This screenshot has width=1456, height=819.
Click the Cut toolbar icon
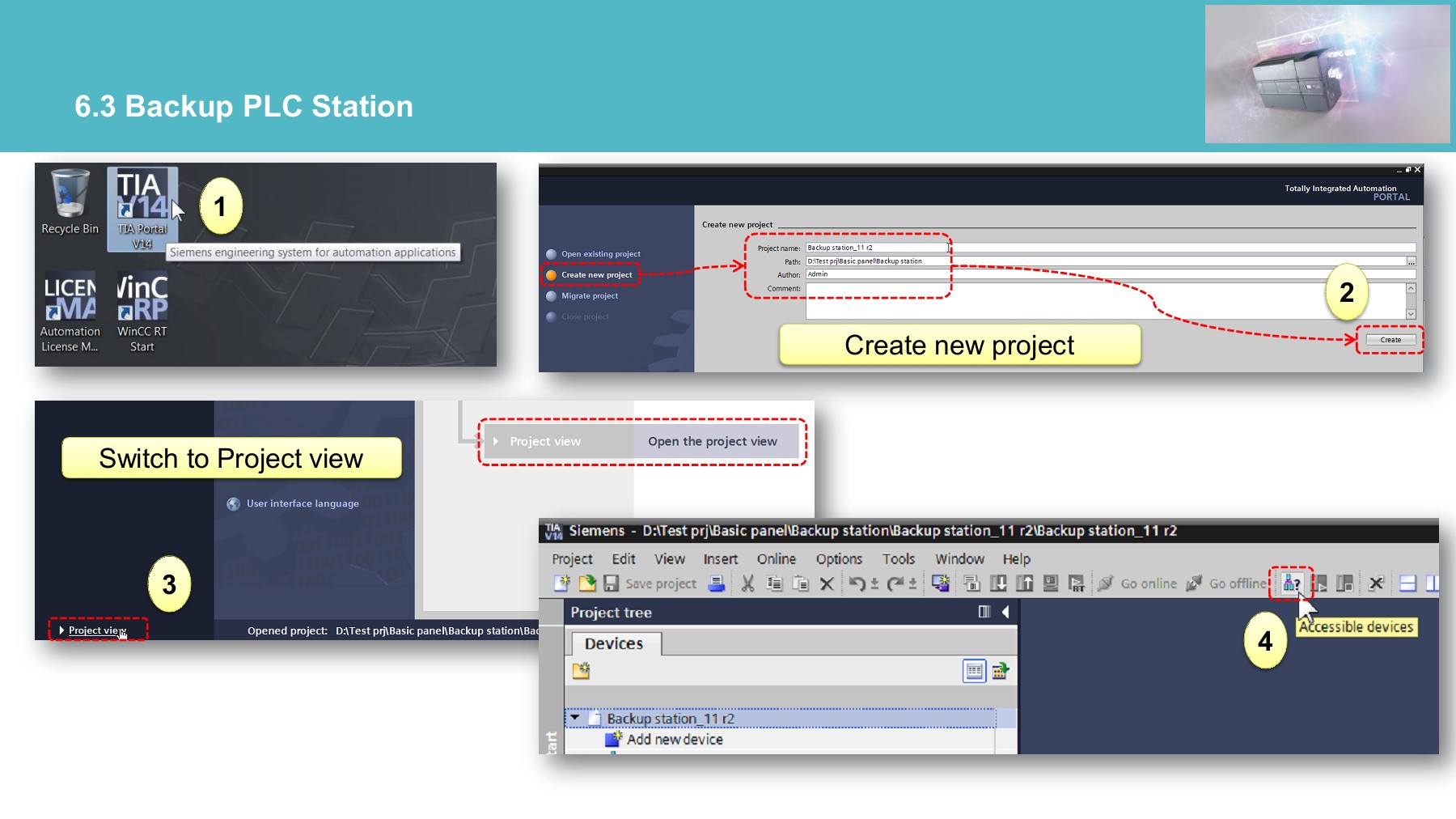point(747,583)
